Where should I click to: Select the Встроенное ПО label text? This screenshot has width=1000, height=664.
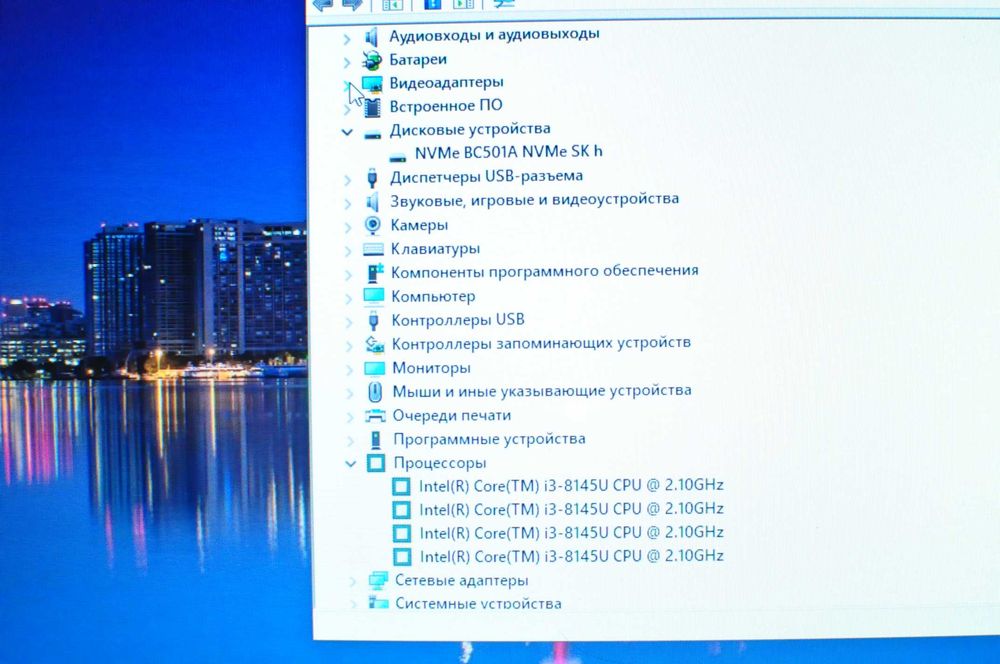point(446,105)
